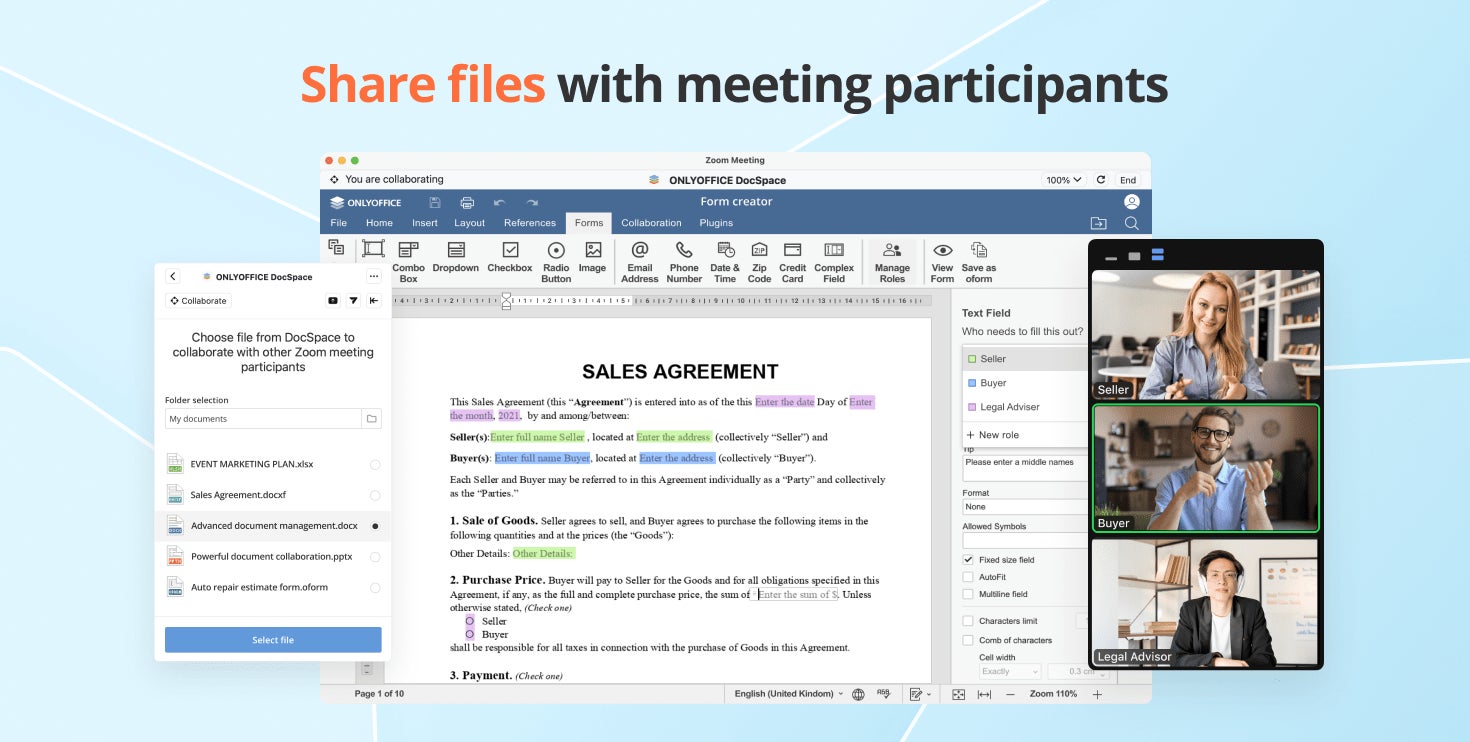This screenshot has height=742, width=1470.
Task: Click the user profile avatar icon
Action: point(1132,202)
